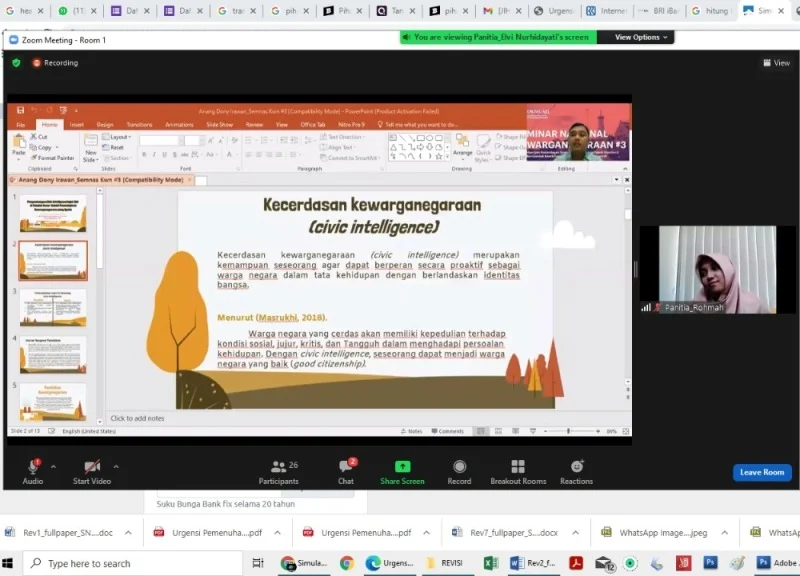Open the Design ribbon tab
This screenshot has width=800, height=576.
(x=106, y=124)
